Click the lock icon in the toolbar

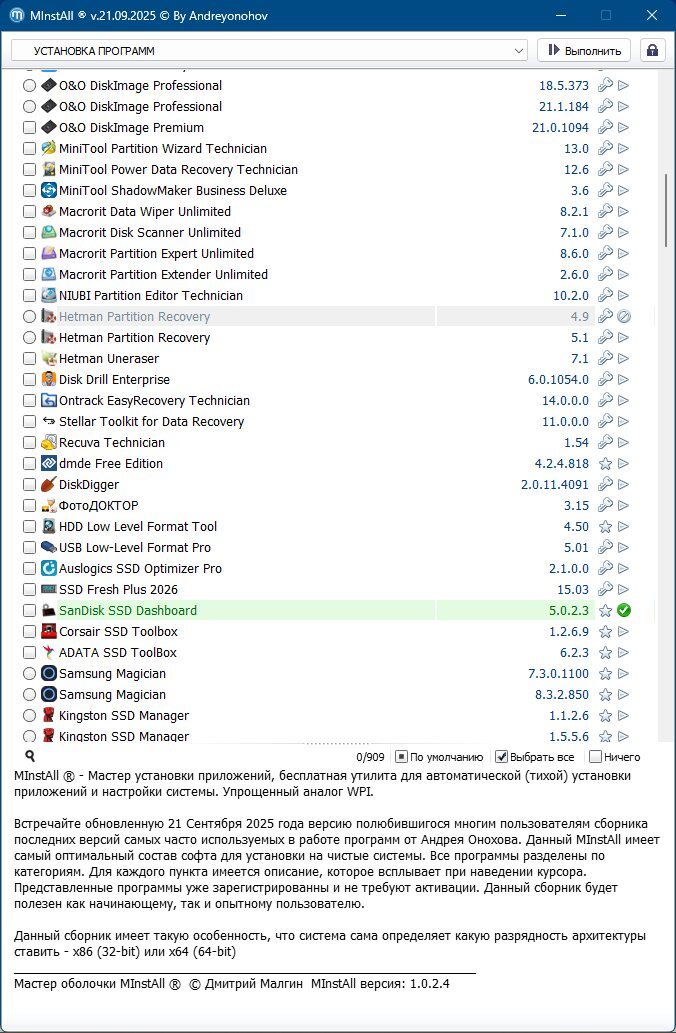tap(652, 50)
